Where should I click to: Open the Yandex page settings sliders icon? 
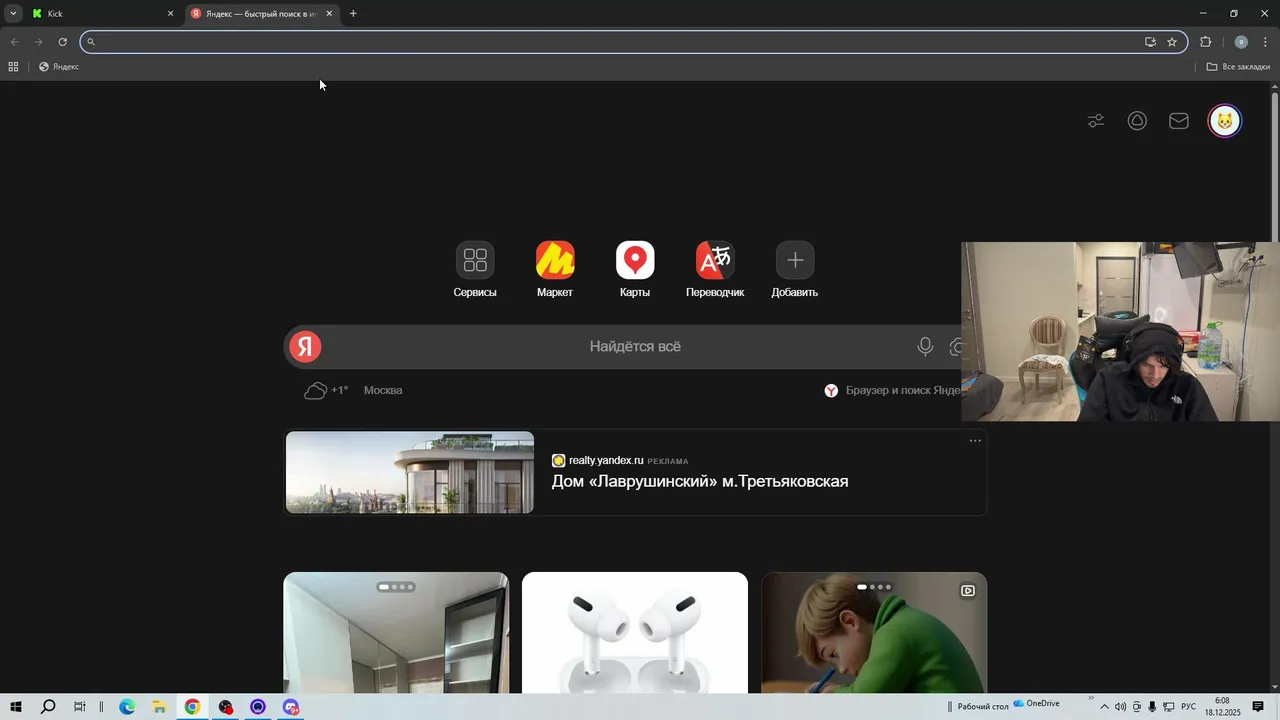tap(1096, 121)
